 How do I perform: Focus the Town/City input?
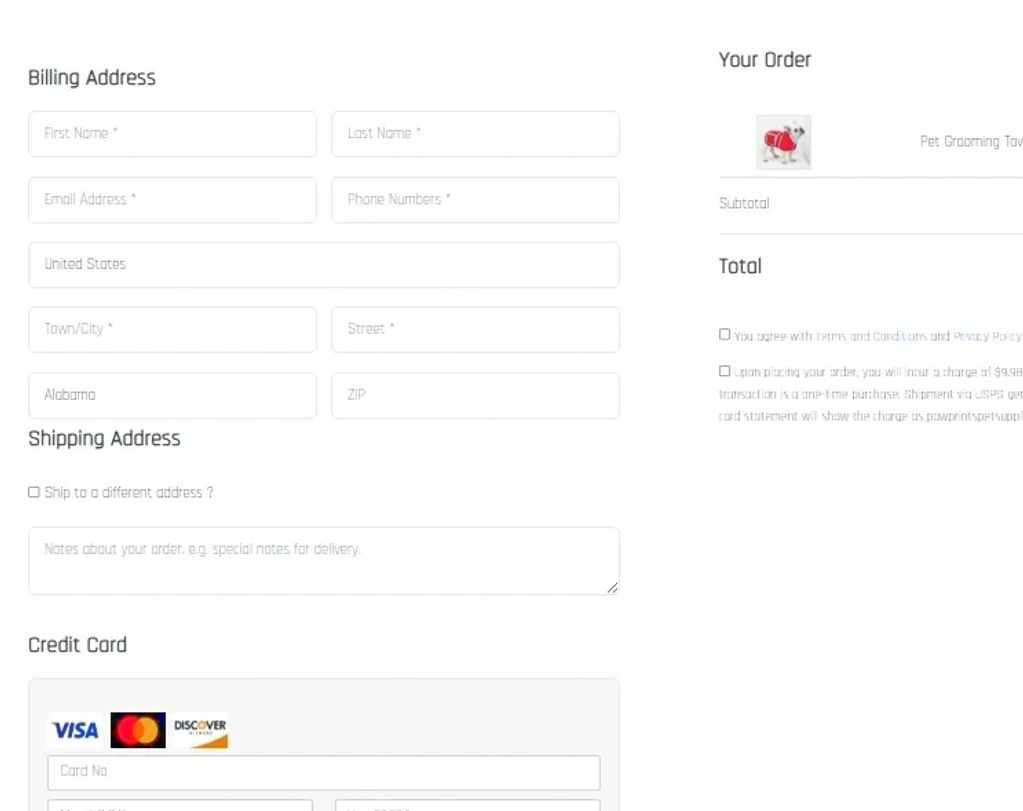(172, 329)
